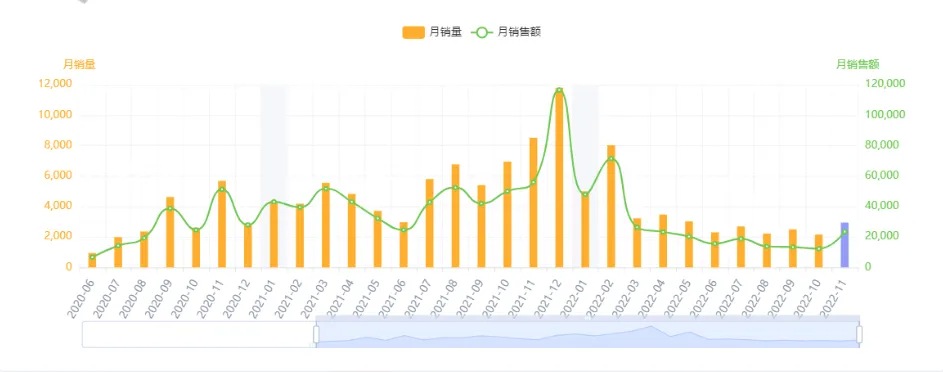Click the orange bar for 2021-07
Viewport: 943px width, 372px height.
pos(429,223)
